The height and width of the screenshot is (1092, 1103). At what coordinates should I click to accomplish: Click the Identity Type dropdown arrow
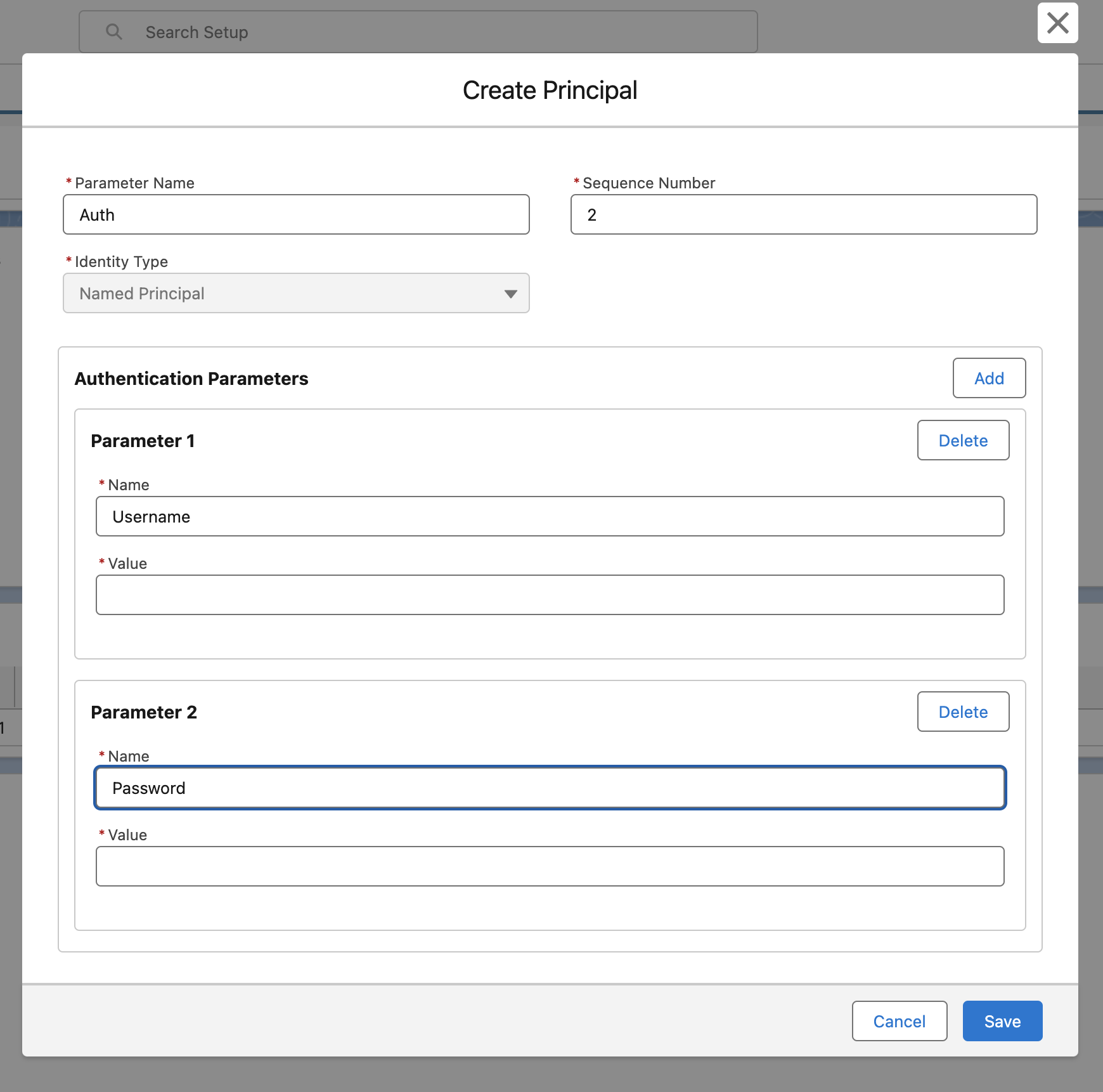510,294
